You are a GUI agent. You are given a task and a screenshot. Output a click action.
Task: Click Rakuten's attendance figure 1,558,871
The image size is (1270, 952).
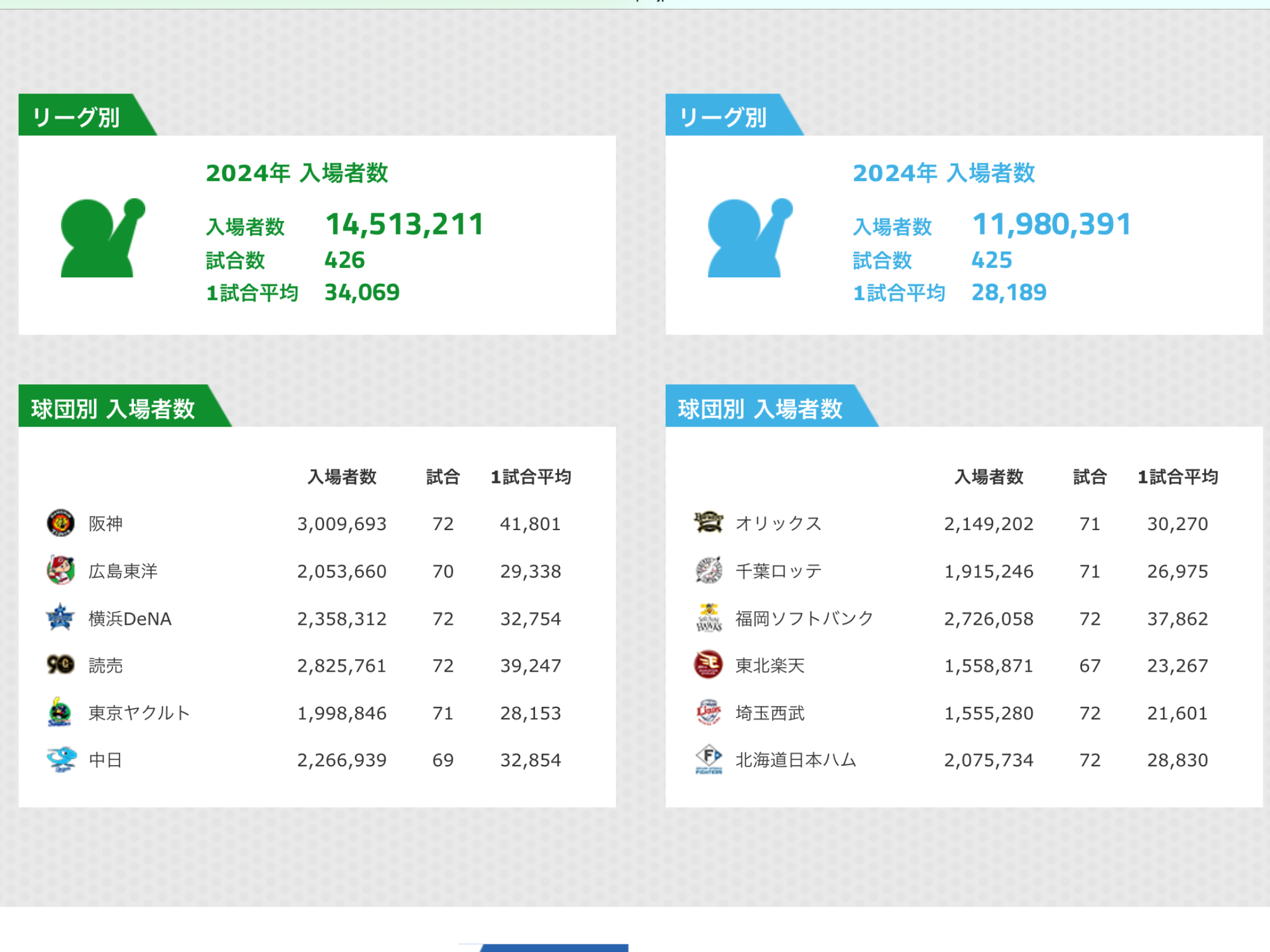click(989, 666)
